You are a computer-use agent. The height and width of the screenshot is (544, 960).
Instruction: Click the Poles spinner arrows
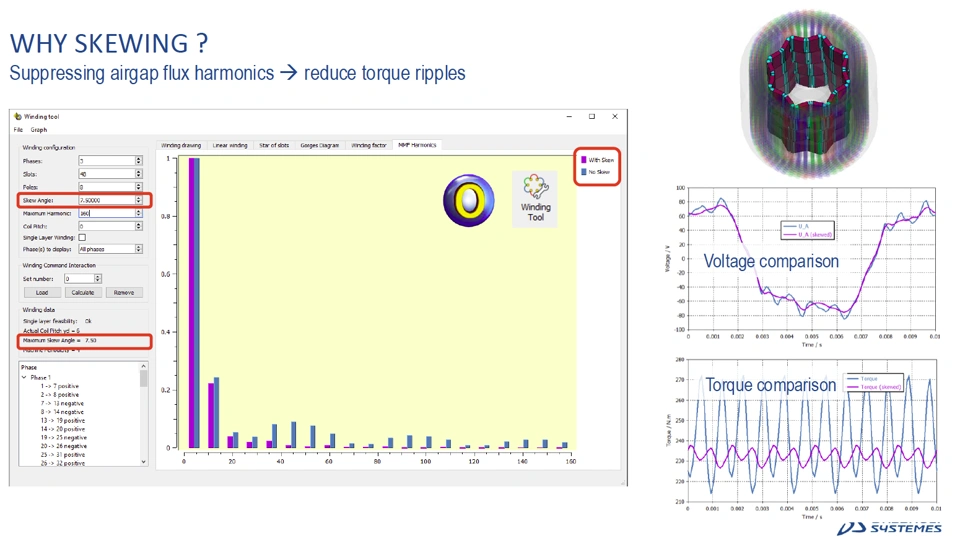(x=139, y=187)
